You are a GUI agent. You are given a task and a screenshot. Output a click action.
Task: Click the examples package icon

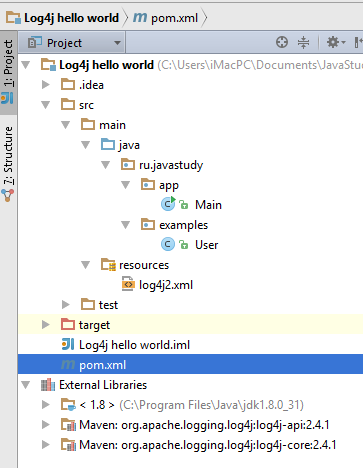coord(148,224)
